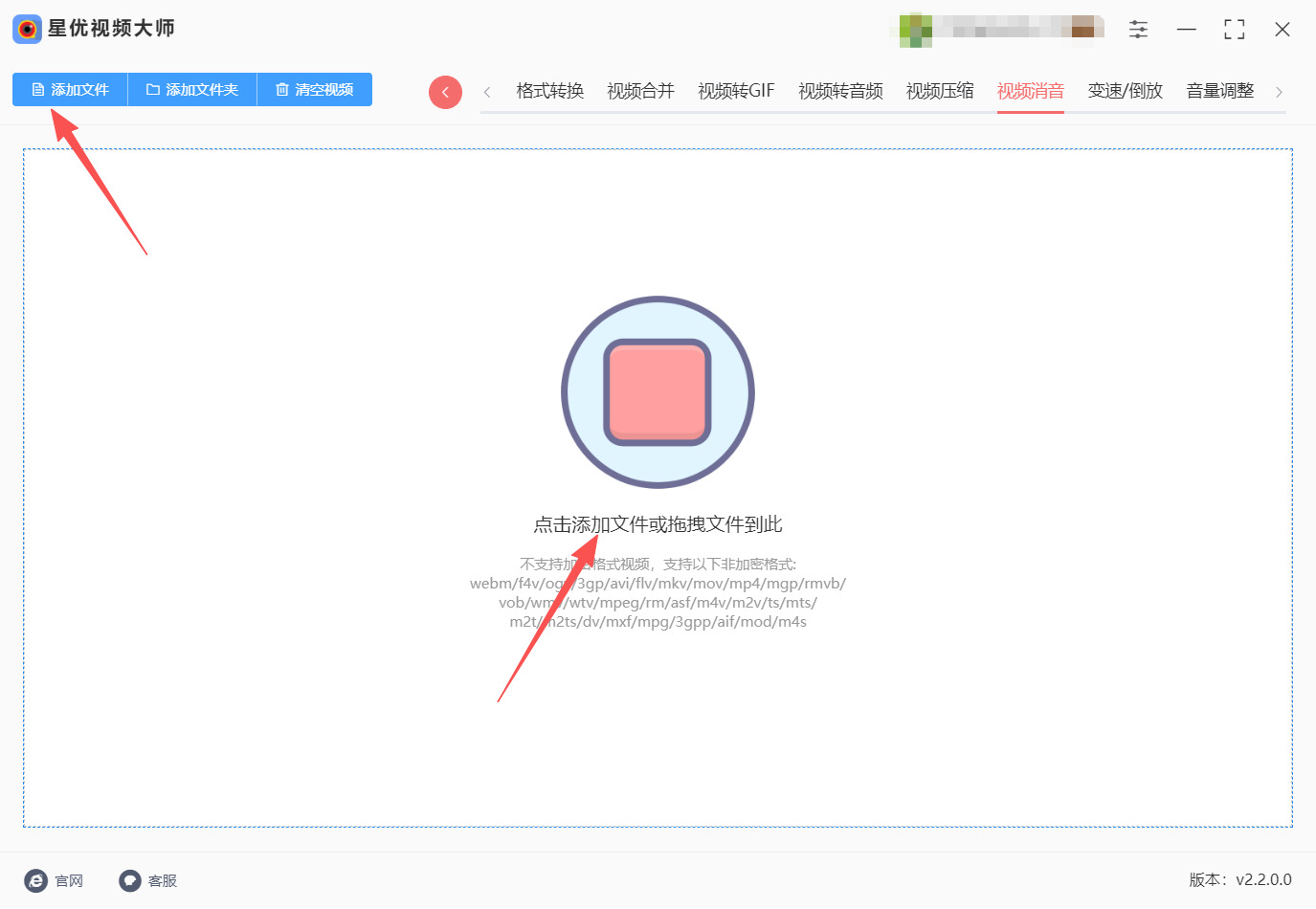Screen dimensions: 1316x909
Task: Go to the 音量调整 tab
Action: point(1220,91)
